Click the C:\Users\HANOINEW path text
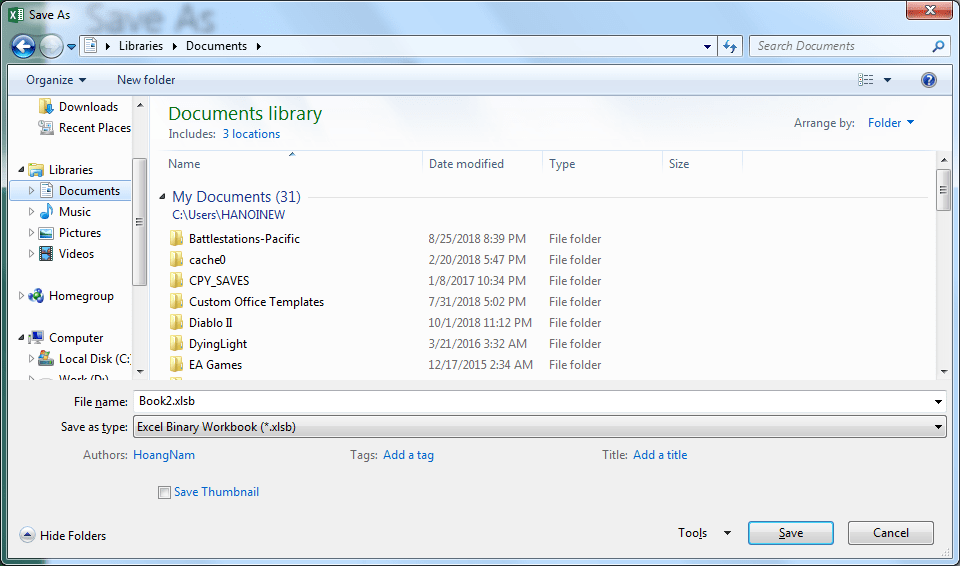 (228, 215)
